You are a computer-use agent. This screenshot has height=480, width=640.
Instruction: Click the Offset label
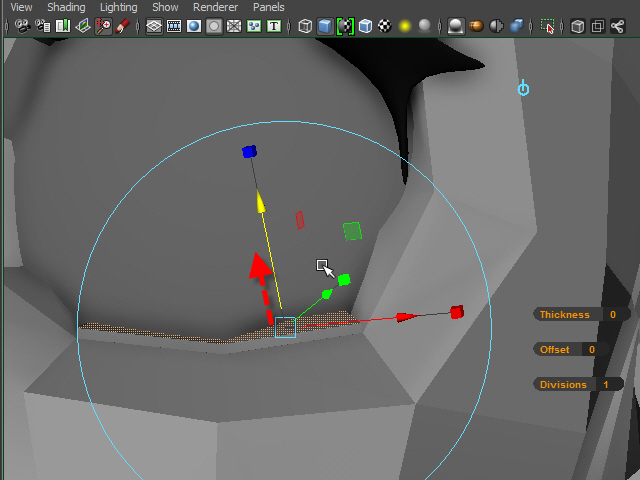point(554,349)
